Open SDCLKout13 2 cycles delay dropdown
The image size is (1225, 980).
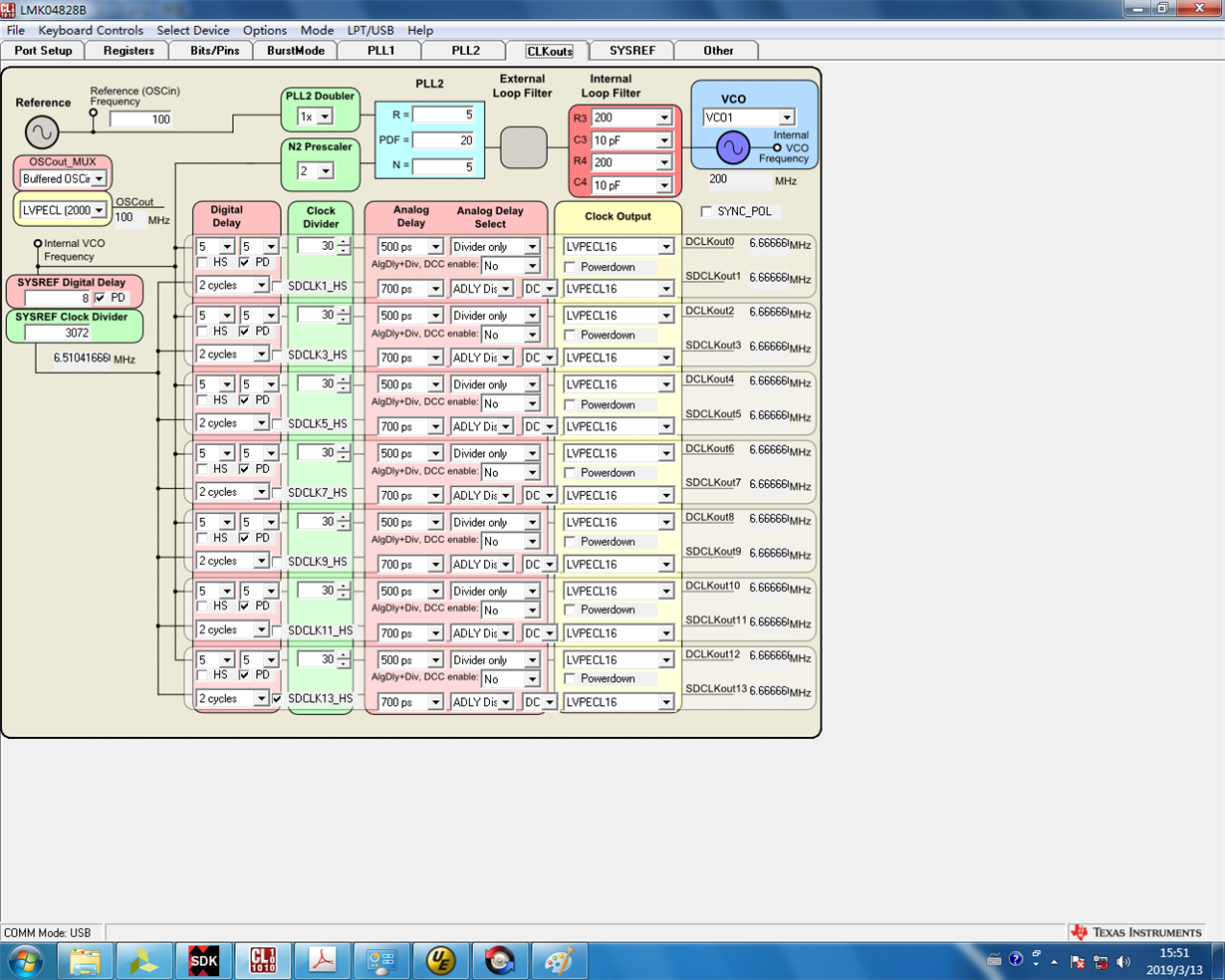(x=261, y=699)
